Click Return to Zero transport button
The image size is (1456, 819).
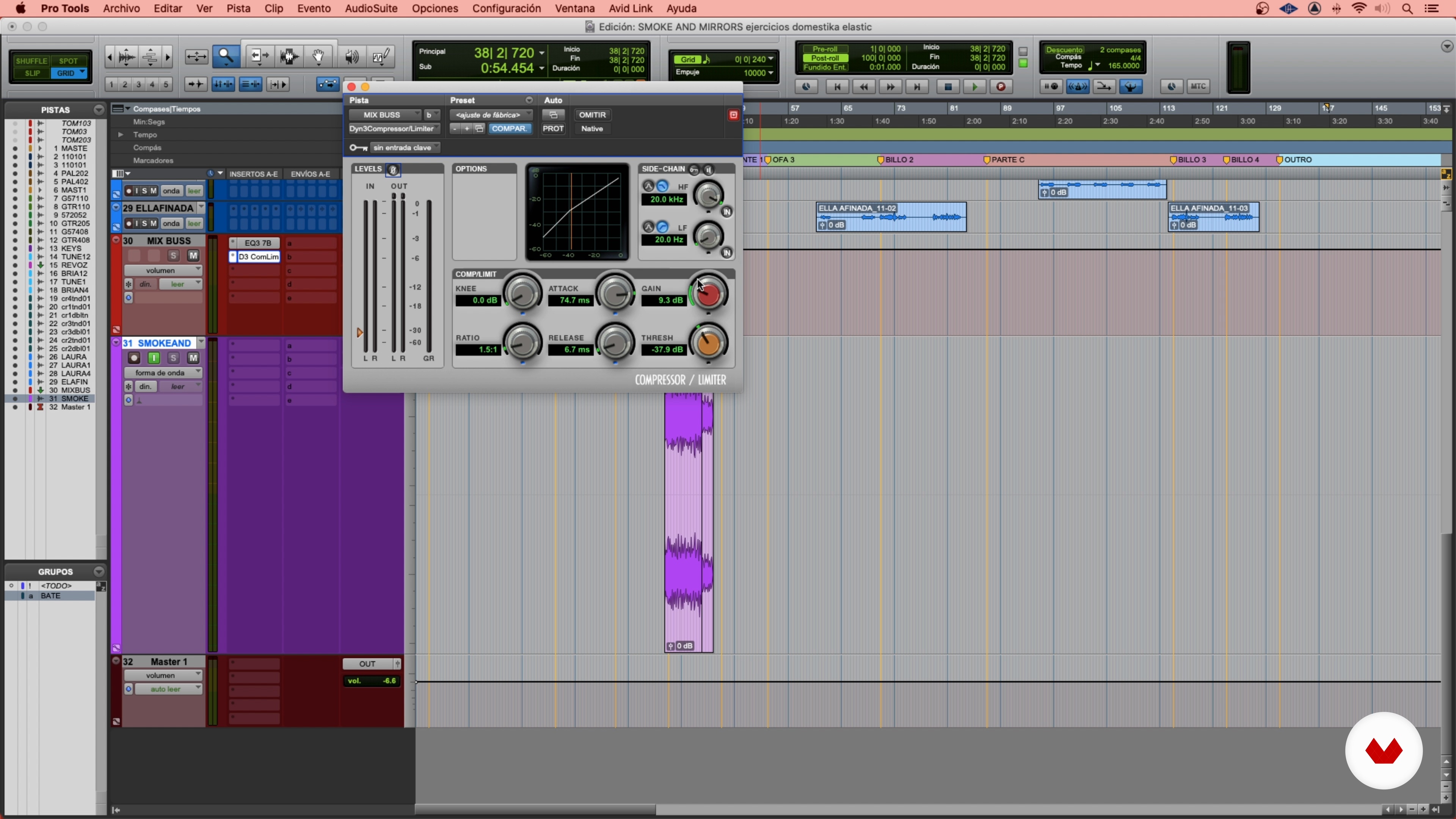[x=837, y=86]
